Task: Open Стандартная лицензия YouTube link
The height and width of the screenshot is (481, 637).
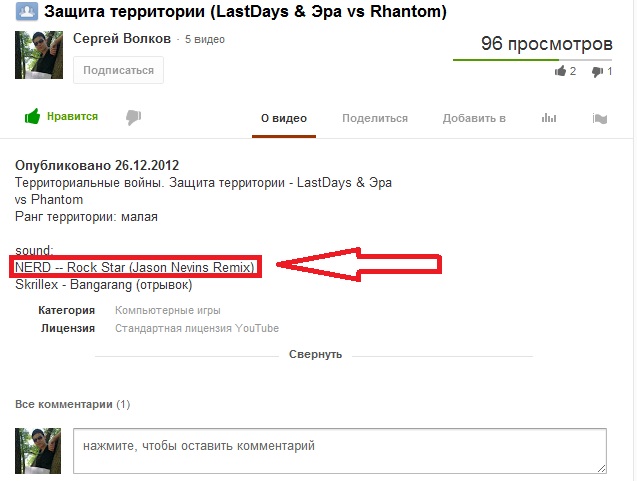Action: (x=197, y=328)
